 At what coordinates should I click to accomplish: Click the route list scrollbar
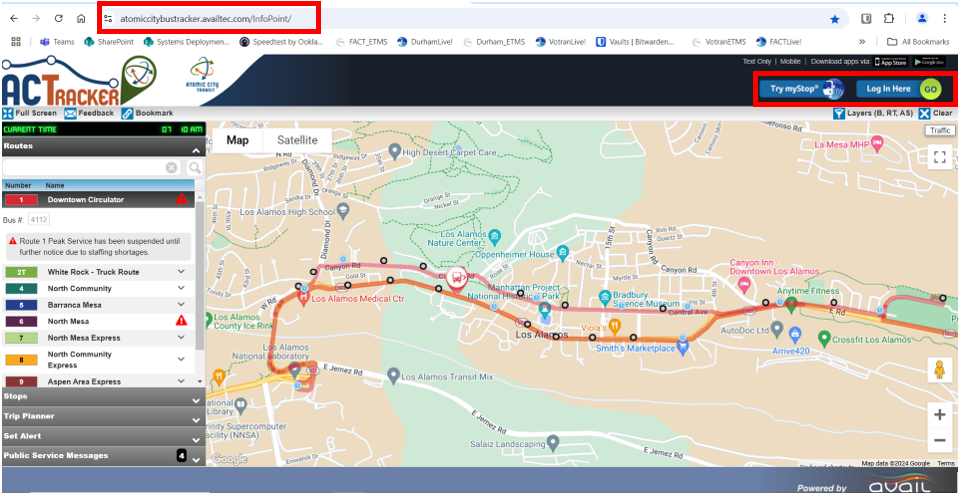tap(200, 277)
